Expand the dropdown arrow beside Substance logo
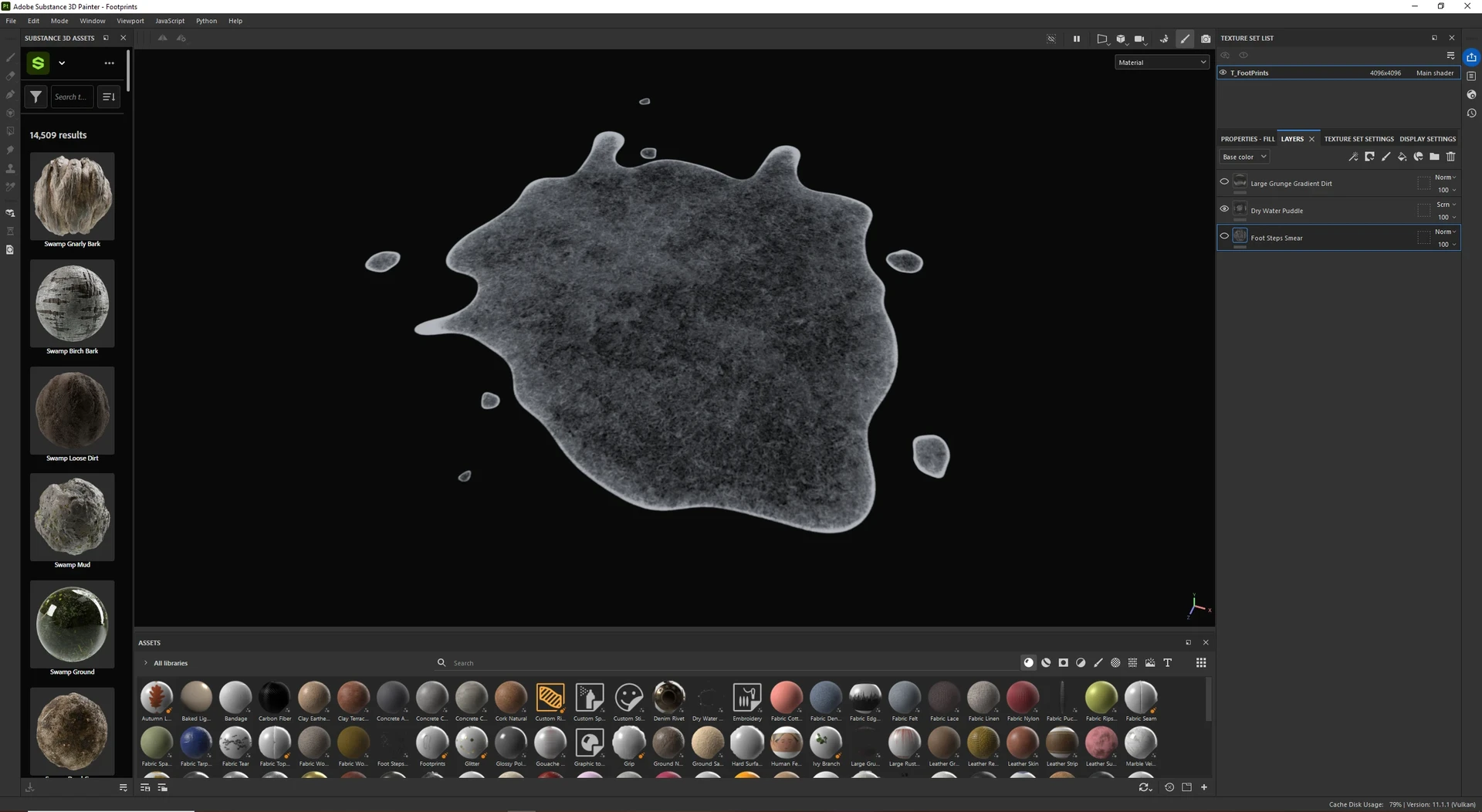Viewport: 1482px width, 812px height. coord(62,63)
